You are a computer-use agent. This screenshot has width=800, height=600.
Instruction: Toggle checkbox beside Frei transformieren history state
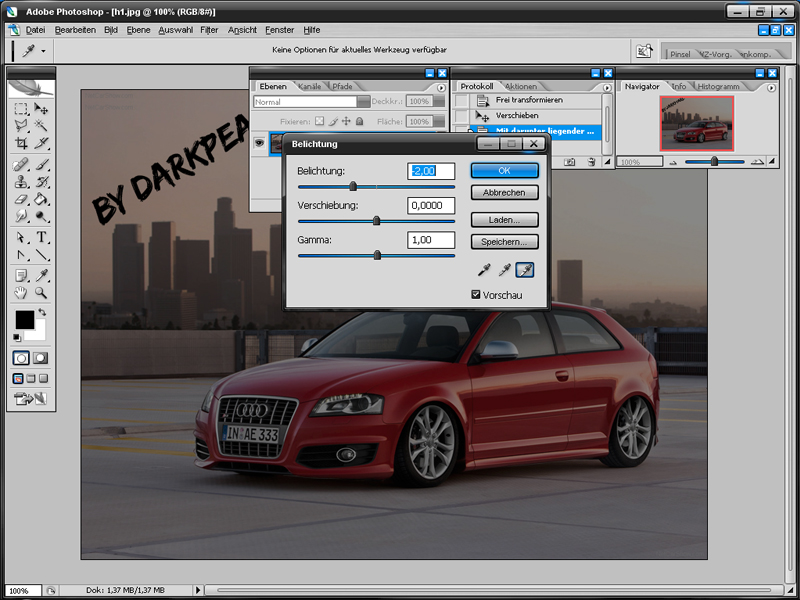[461, 101]
